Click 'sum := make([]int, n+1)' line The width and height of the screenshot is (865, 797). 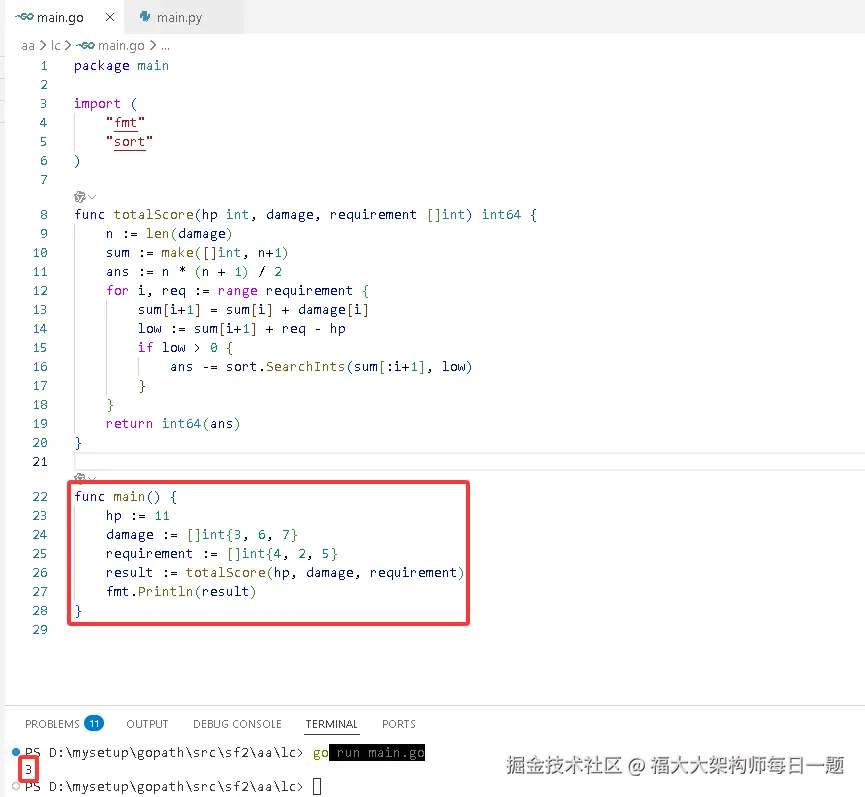pyautogui.click(x=197, y=253)
